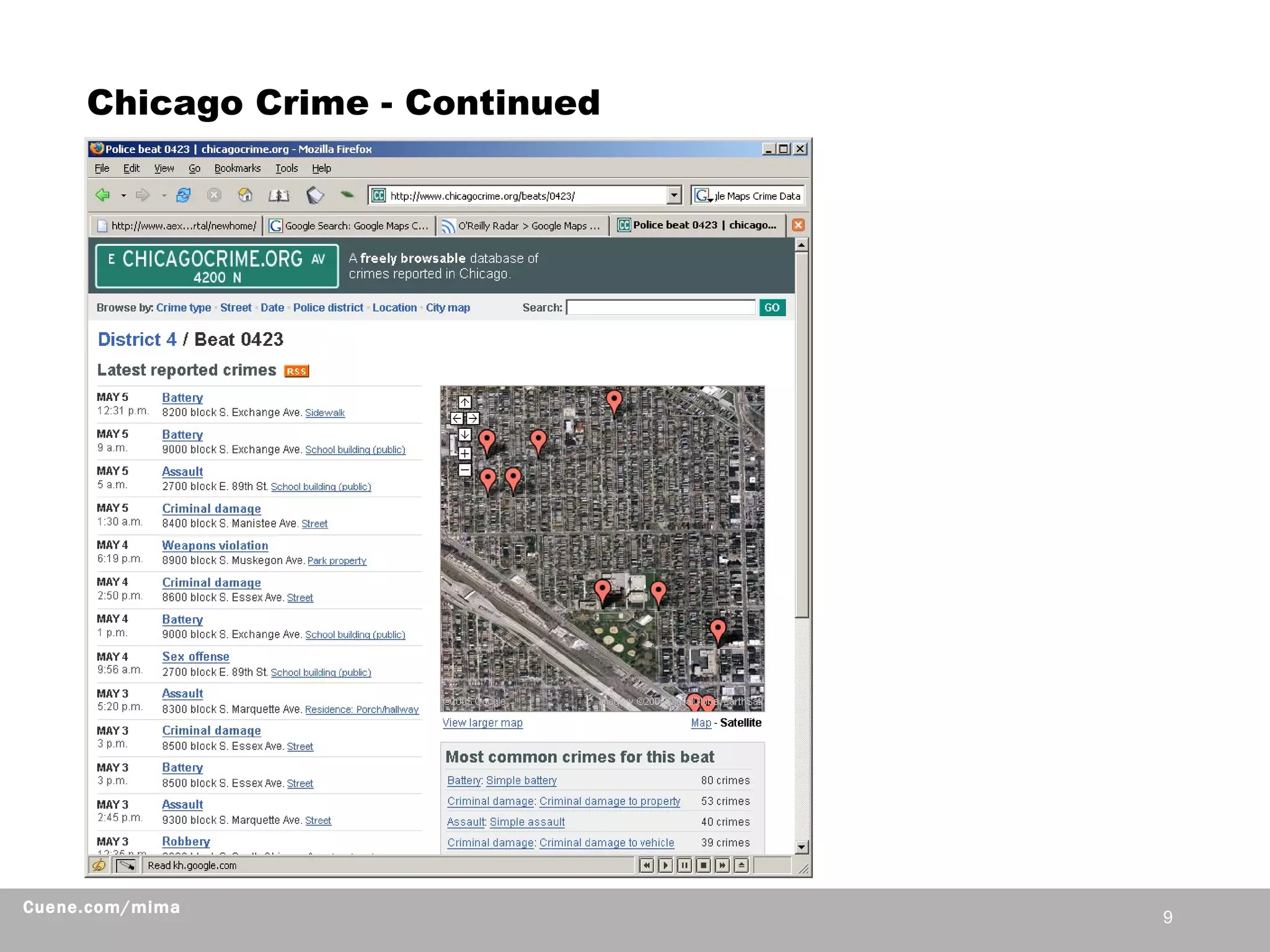Screen dimensions: 1270x952
Task: Switch to the Google Search tab
Action: click(x=350, y=226)
